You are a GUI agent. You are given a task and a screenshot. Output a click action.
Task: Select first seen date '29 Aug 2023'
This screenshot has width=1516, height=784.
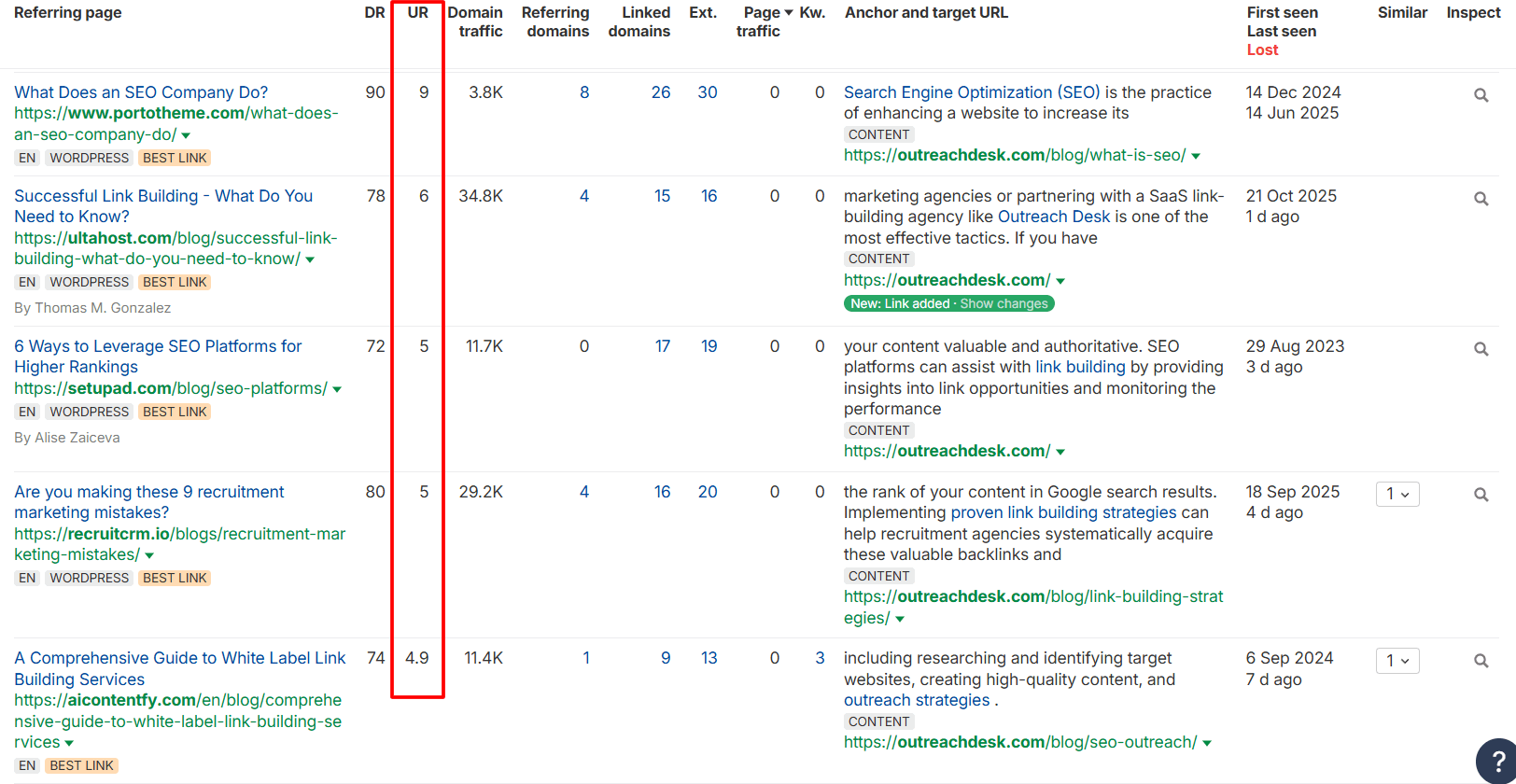pyautogui.click(x=1295, y=346)
